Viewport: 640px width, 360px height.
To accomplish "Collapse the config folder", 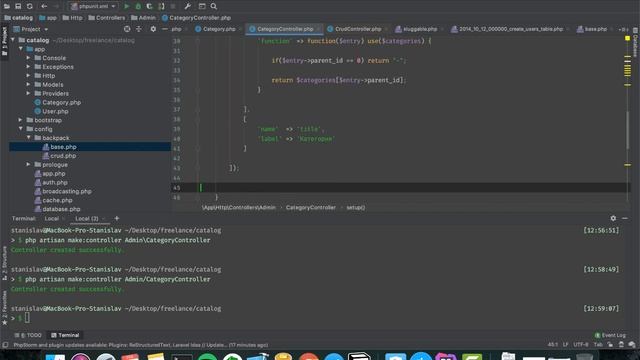I will 21,129.
